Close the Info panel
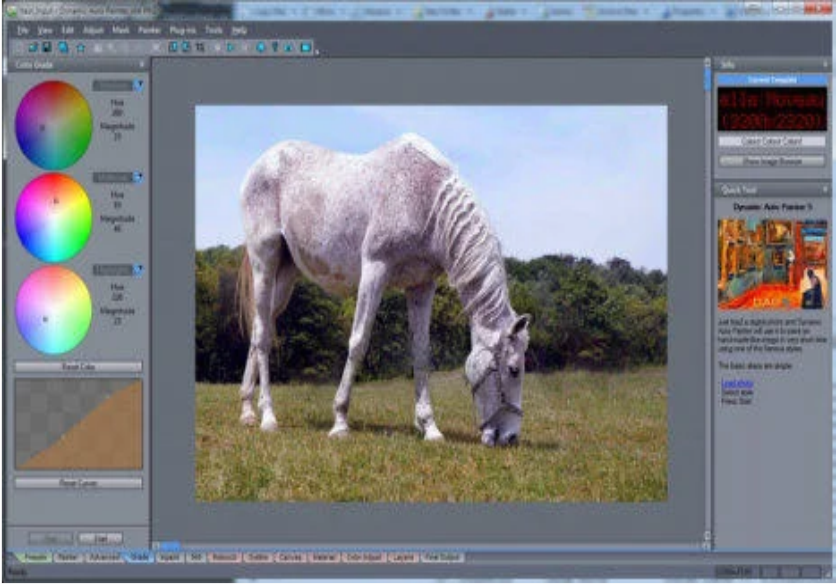The width and height of the screenshot is (836, 584). click(826, 65)
